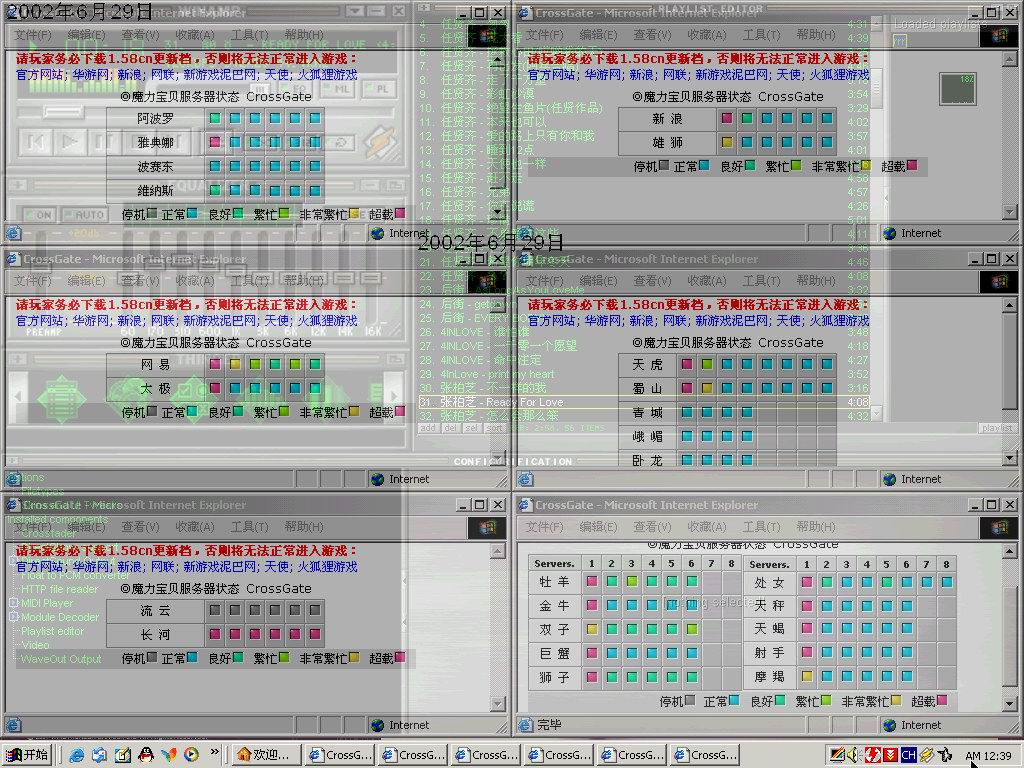Click status bar page icon in 流云 window
1024x768 pixels.
click(14, 725)
